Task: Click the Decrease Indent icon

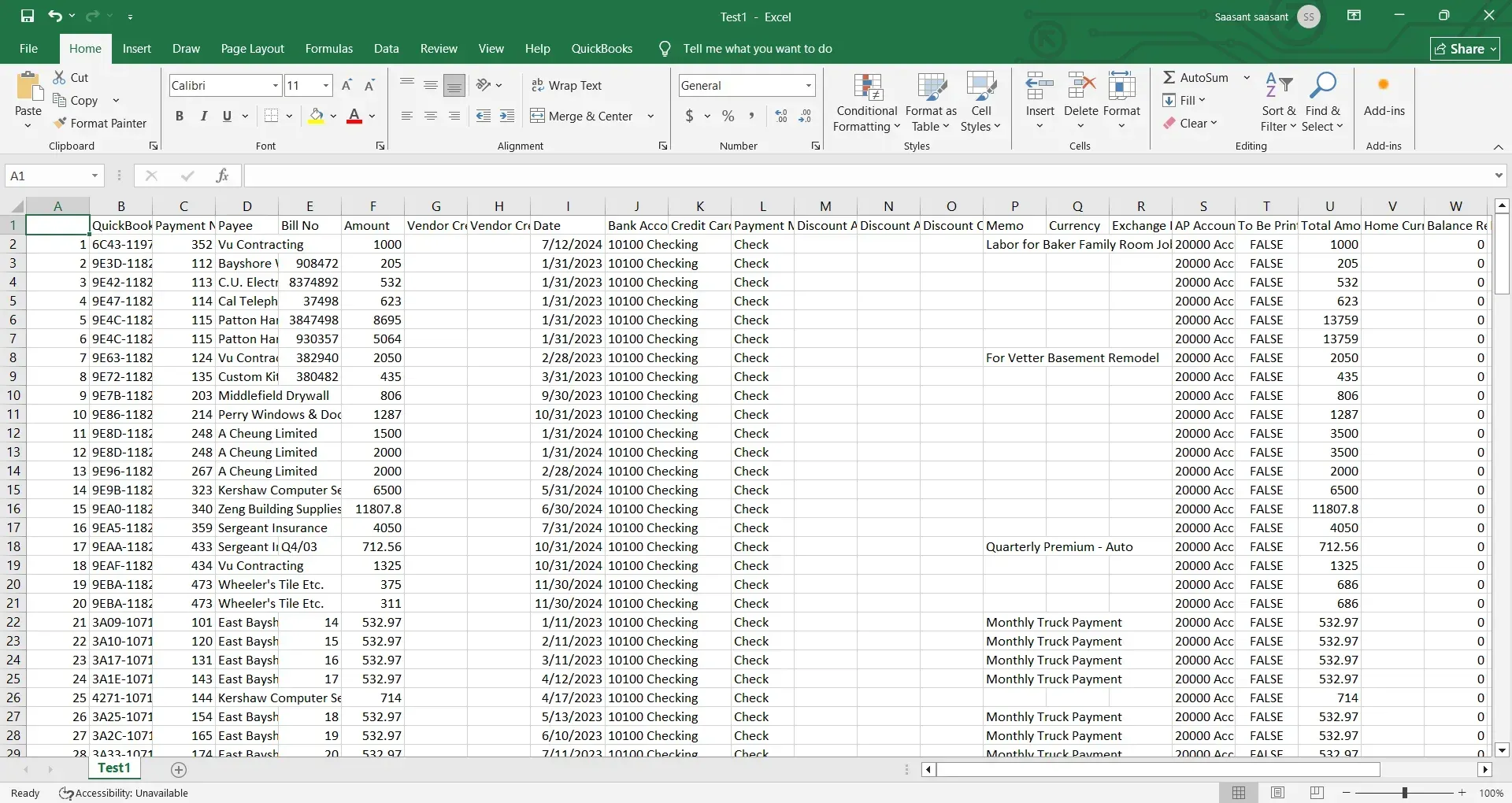Action: pyautogui.click(x=484, y=116)
